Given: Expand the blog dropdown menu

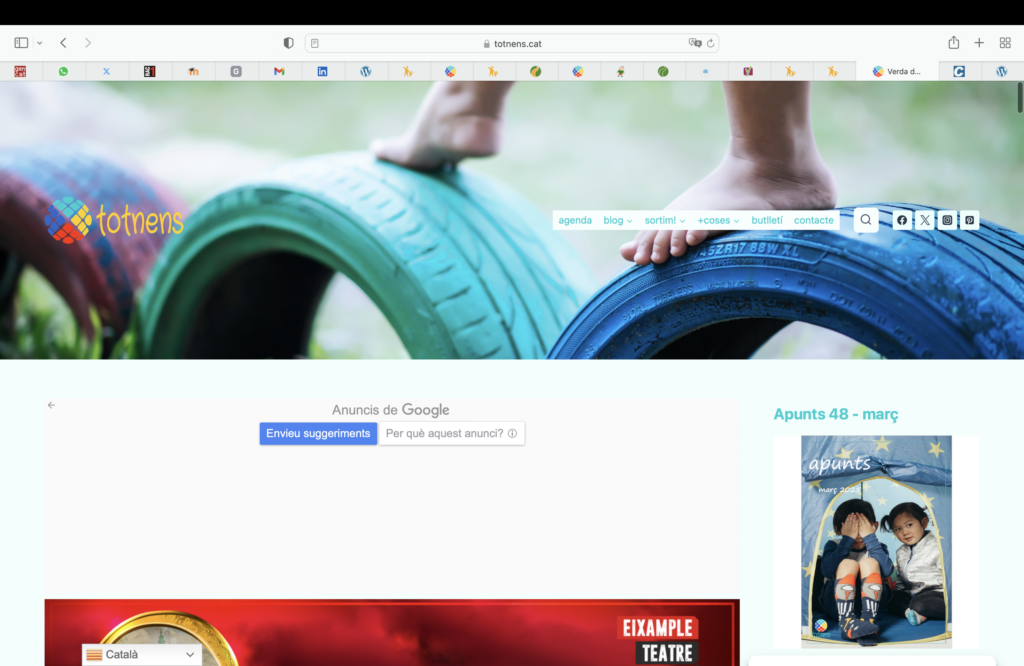Looking at the screenshot, I should 617,220.
